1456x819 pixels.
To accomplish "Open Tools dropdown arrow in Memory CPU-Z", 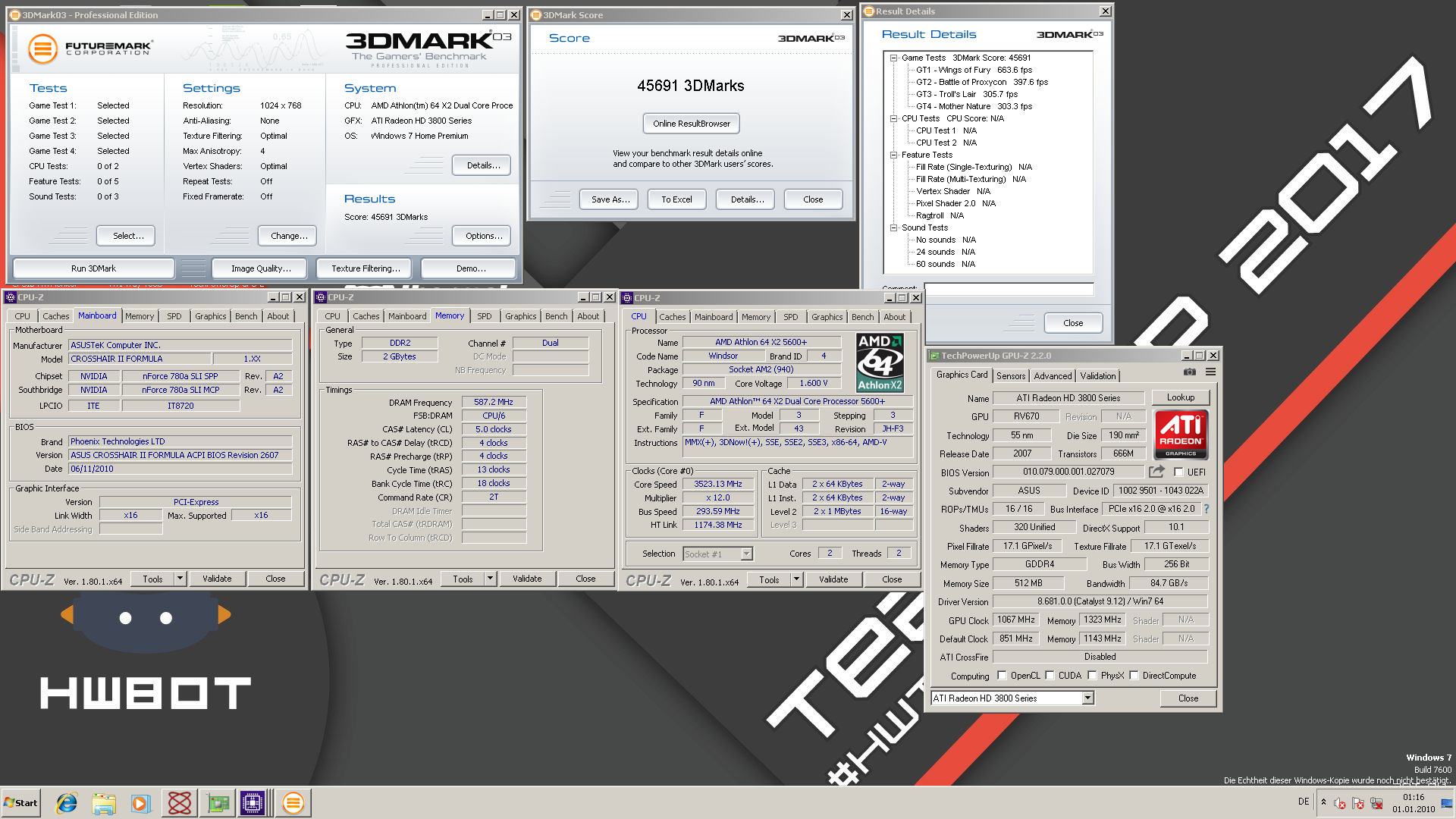I will pos(491,579).
